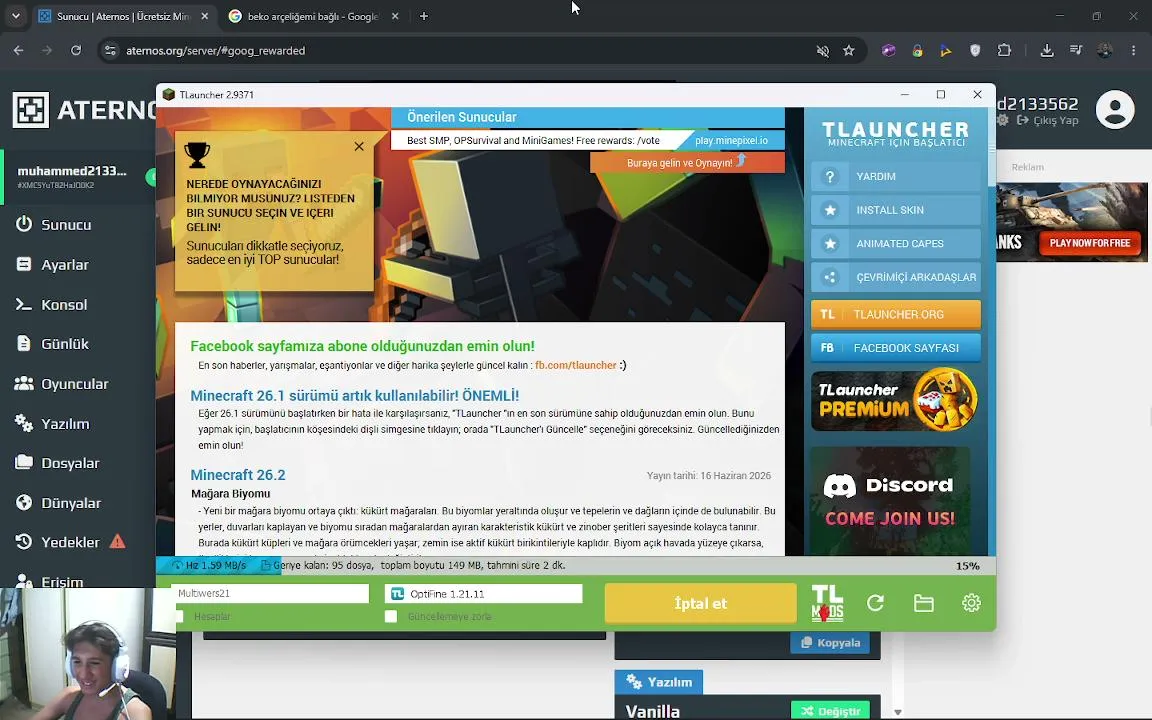Switch to the beko arçeliğemi Google tab
Screen dimensions: 1152x720
point(314,16)
